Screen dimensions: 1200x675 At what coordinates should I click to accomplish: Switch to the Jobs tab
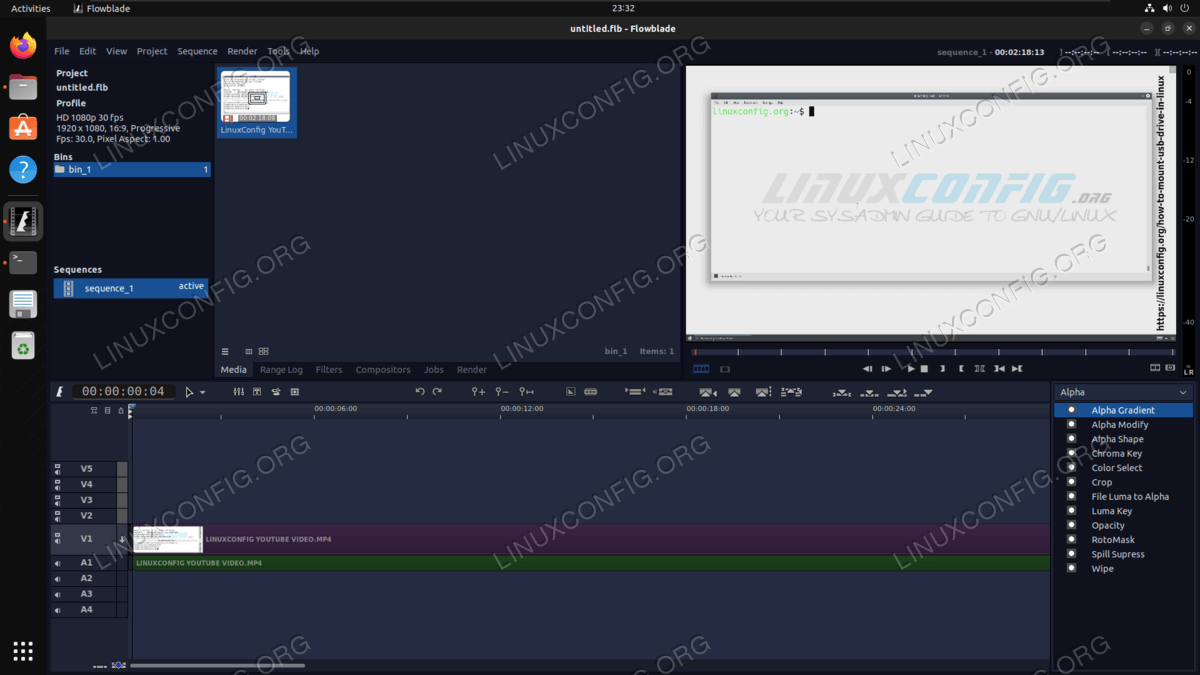434,370
